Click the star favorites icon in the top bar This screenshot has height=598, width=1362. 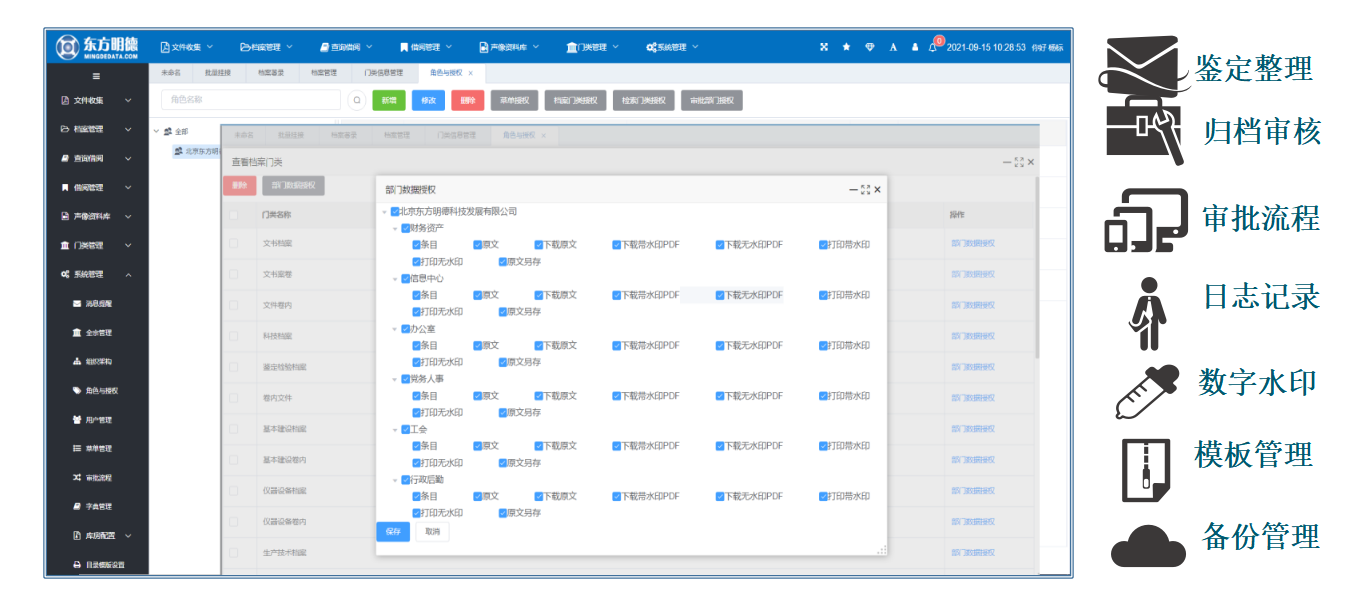(x=846, y=47)
